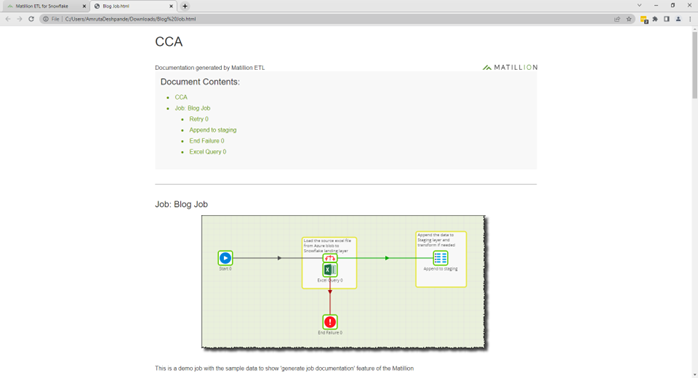Click the Retry component icon above Excel Query
698x378 pixels.
[x=330, y=258]
